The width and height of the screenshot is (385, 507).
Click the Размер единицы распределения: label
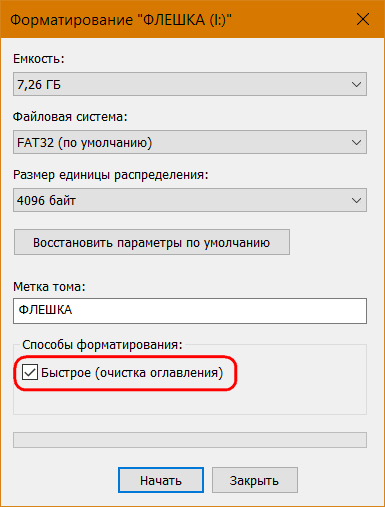[111, 175]
